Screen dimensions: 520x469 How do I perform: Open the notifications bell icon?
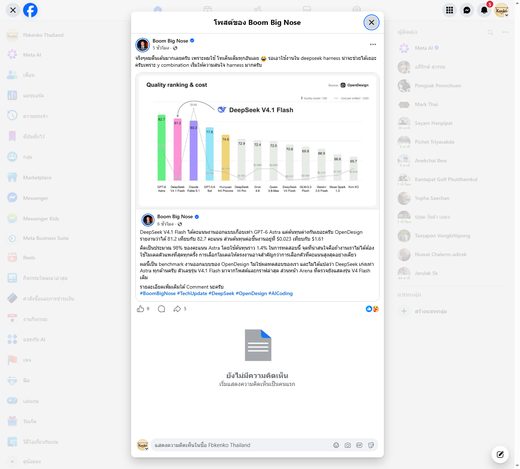(x=484, y=10)
